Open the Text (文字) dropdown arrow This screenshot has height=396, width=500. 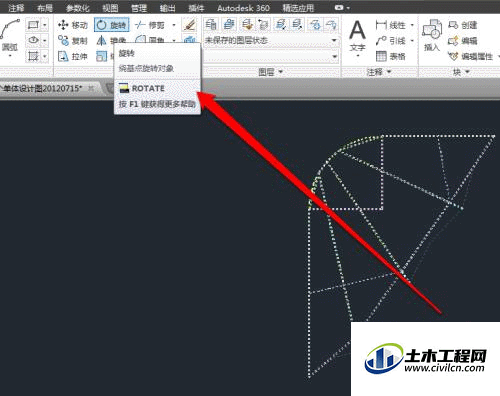[357, 55]
